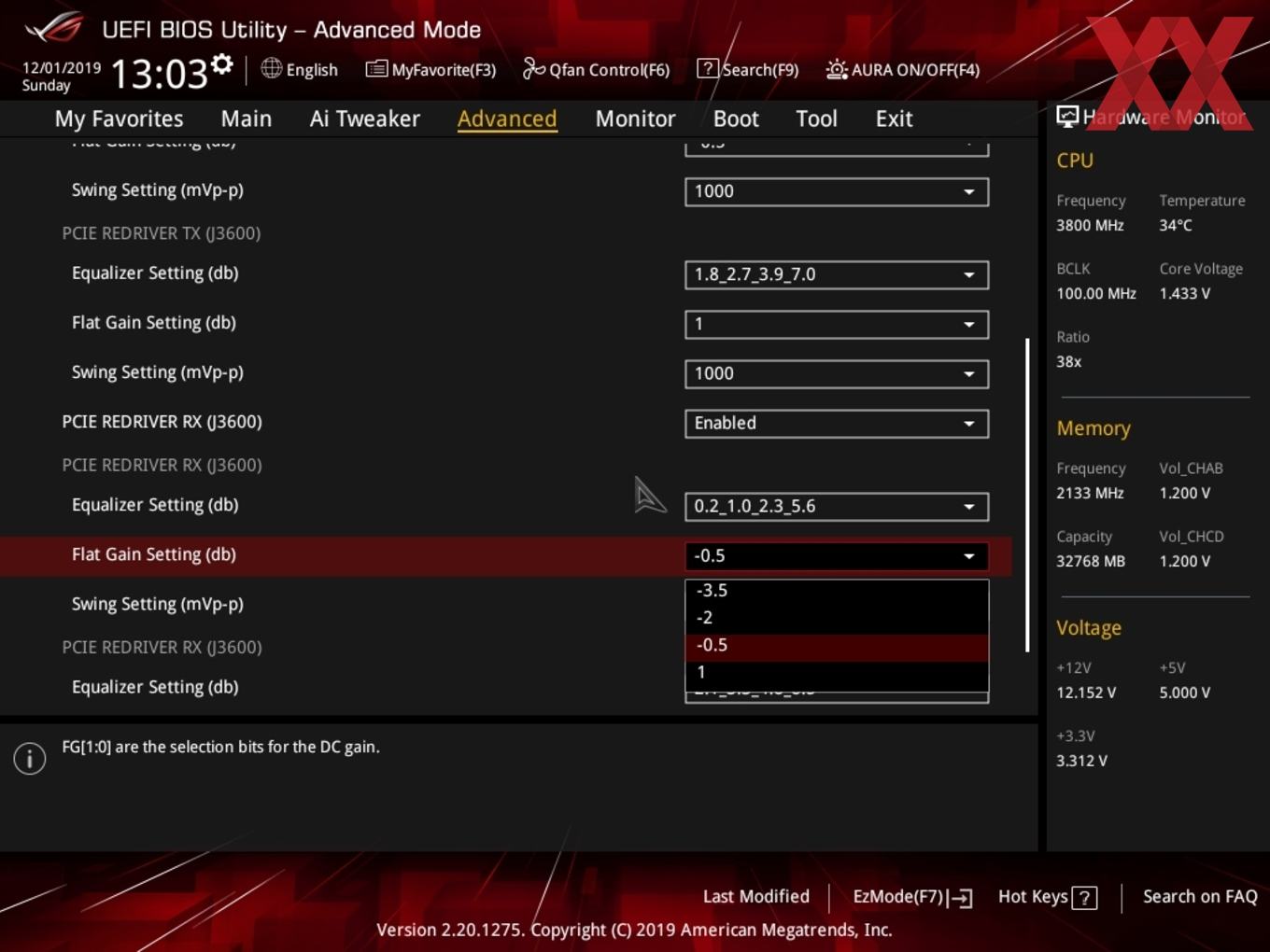Screen dimensions: 1270x952
Task: Click BCLK 100.00 MHz value
Action: [1096, 293]
